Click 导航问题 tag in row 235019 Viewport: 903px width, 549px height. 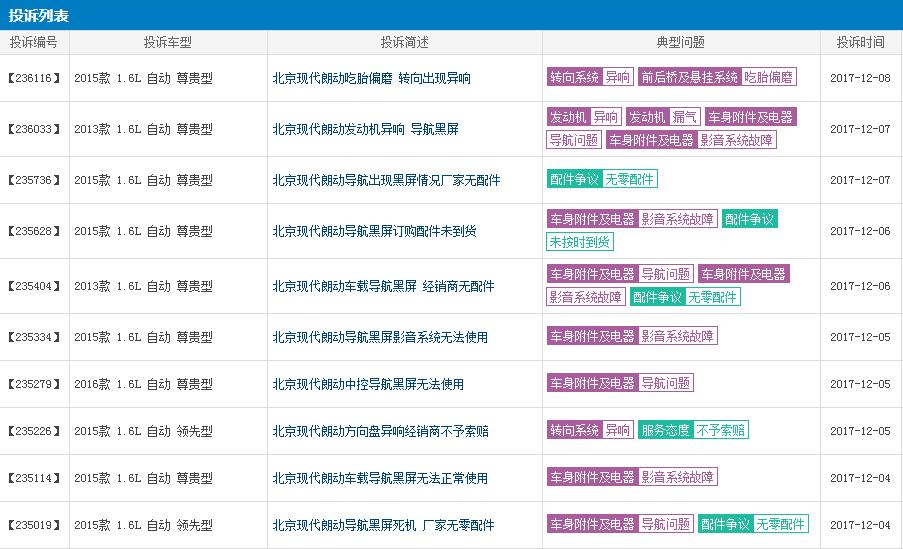[x=666, y=524]
